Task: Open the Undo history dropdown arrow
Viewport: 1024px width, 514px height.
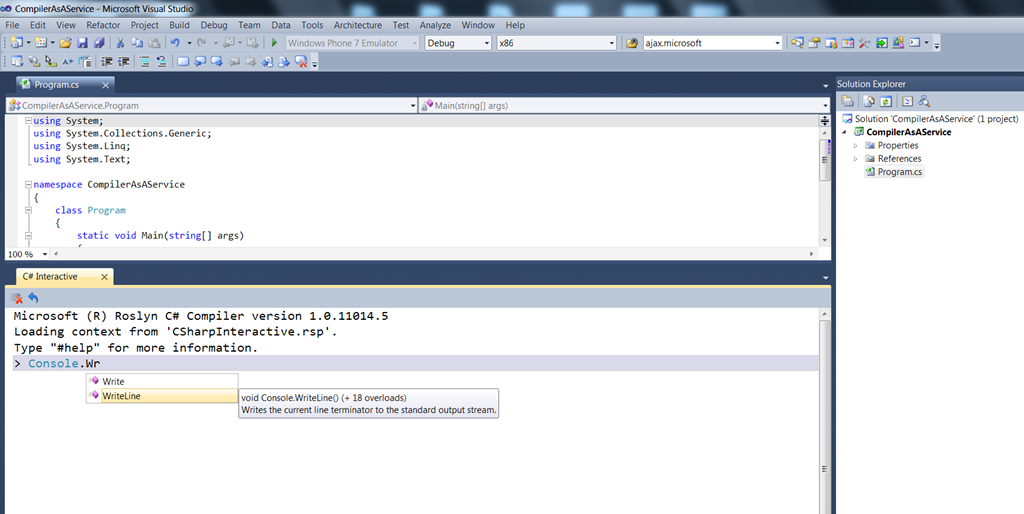Action: [189, 43]
